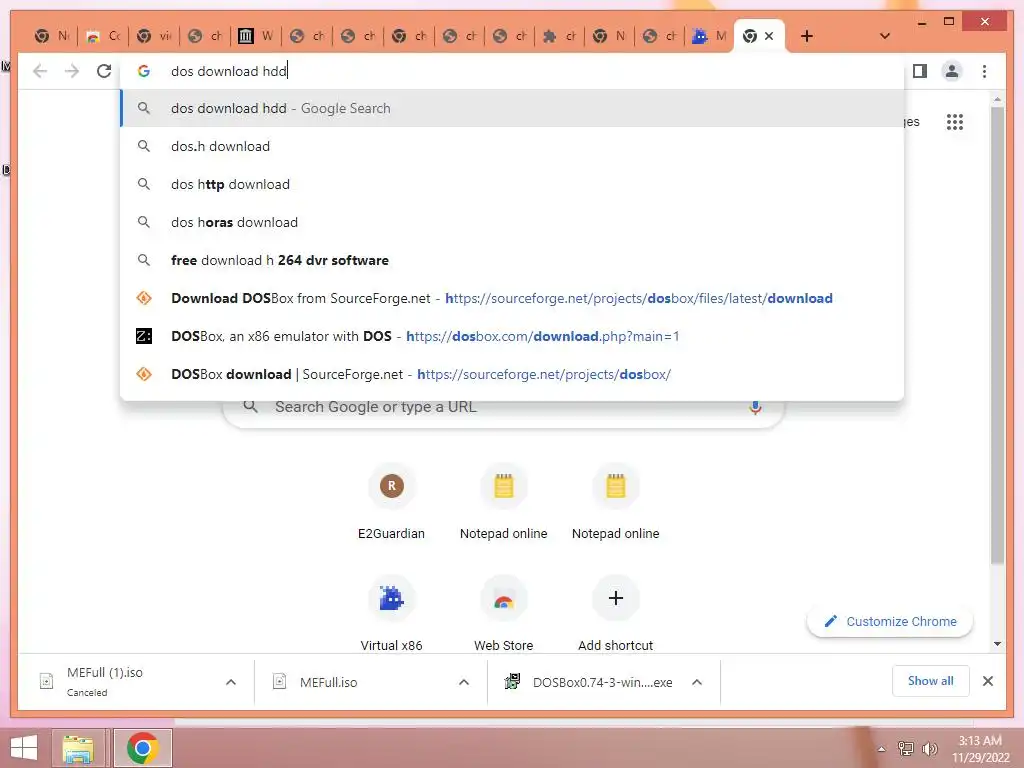
Task: Click the taskbar clock showing 3:13 AM
Action: [x=980, y=749]
